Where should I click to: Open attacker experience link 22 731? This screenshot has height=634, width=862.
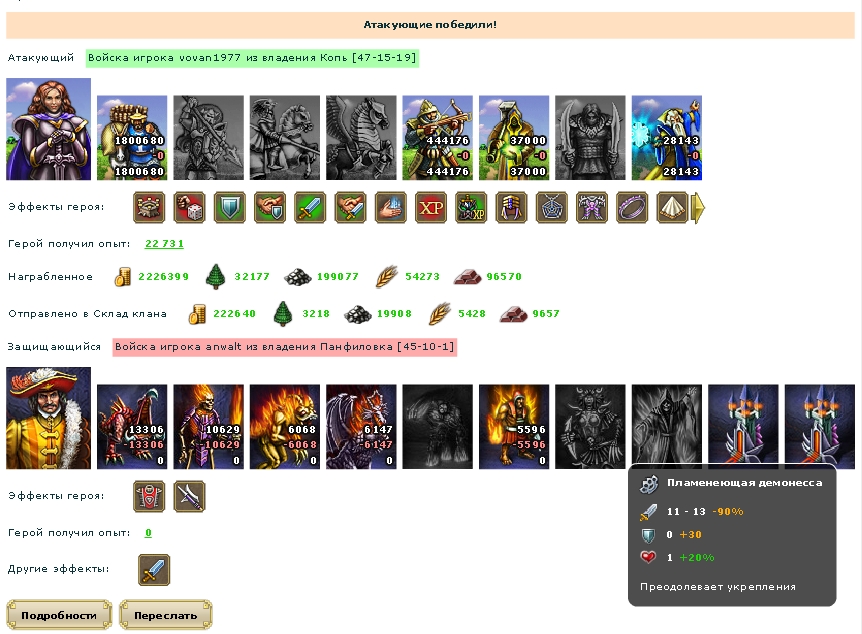(x=164, y=244)
